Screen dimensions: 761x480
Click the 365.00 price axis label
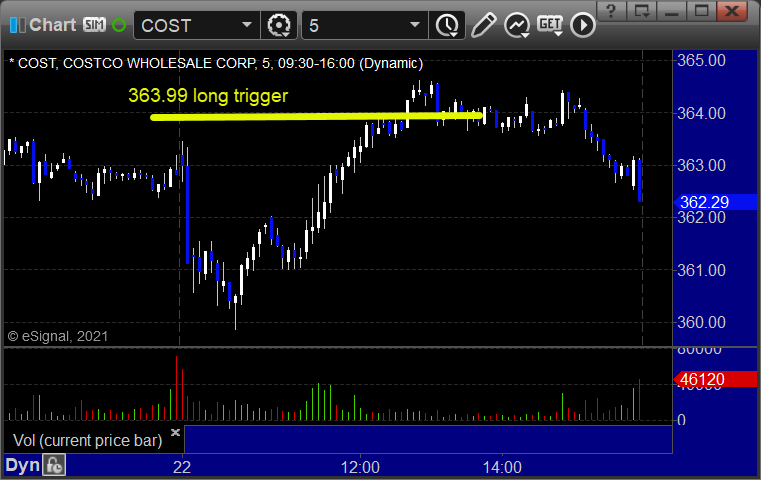701,61
